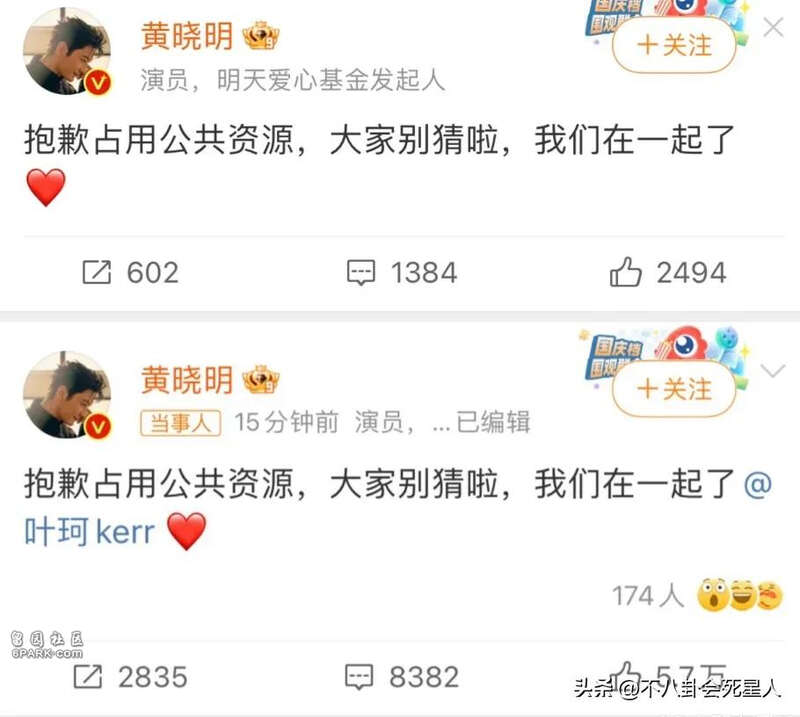Viewport: 800px width, 717px height.
Task: Tap the thumbs-up icon on second post
Action: point(626,675)
